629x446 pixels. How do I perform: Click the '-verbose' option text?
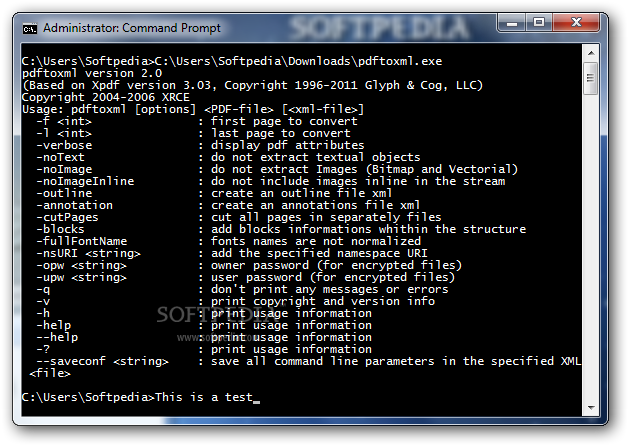coord(64,145)
